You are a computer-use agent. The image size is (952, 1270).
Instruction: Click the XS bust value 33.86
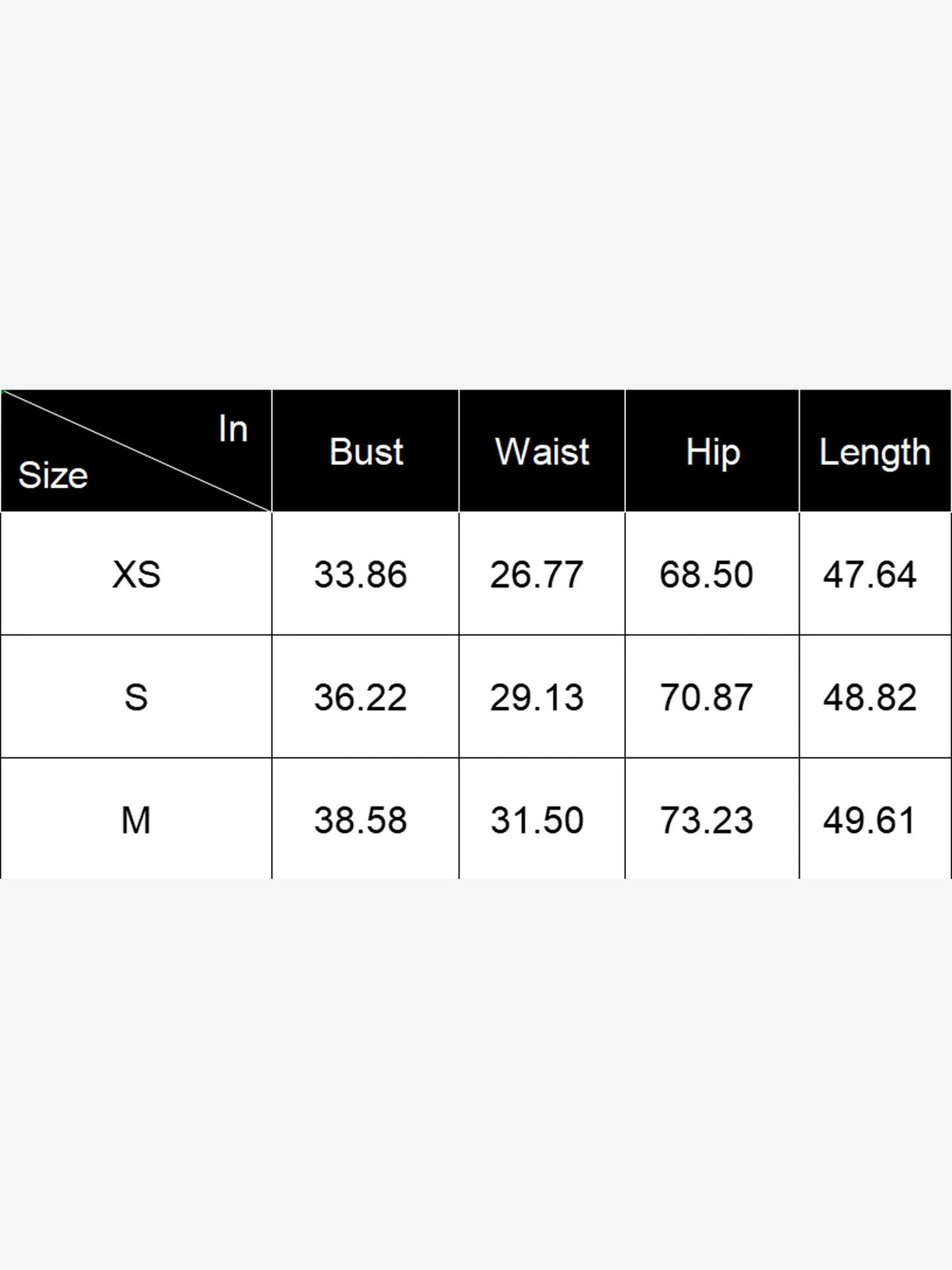click(360, 574)
